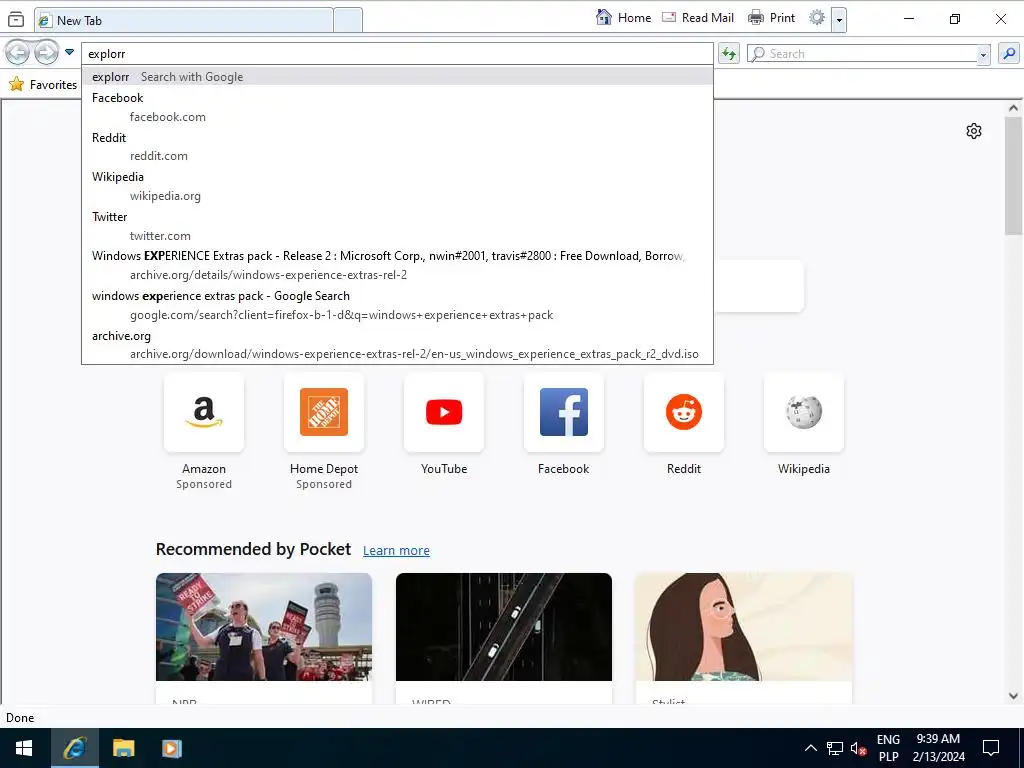
Task: Select the windows experience extras pack Google Search suggestion
Action: (397, 305)
